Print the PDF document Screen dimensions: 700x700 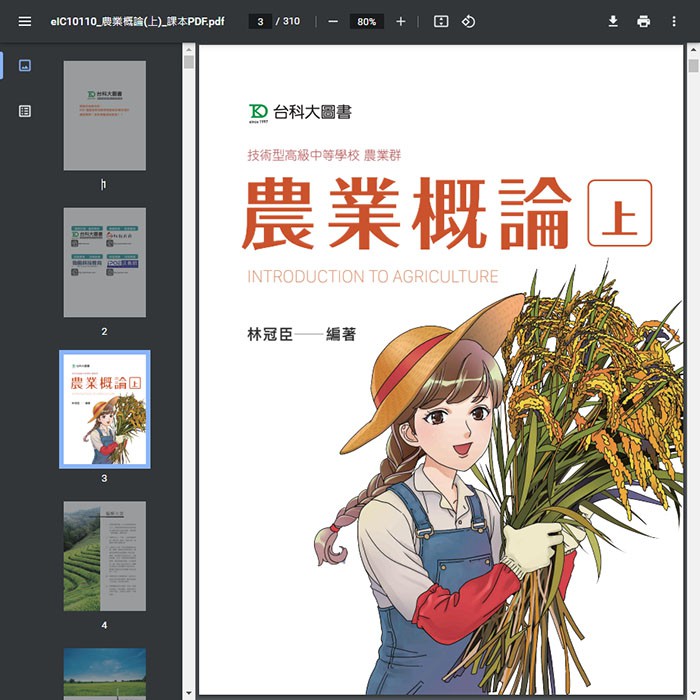pyautogui.click(x=643, y=21)
